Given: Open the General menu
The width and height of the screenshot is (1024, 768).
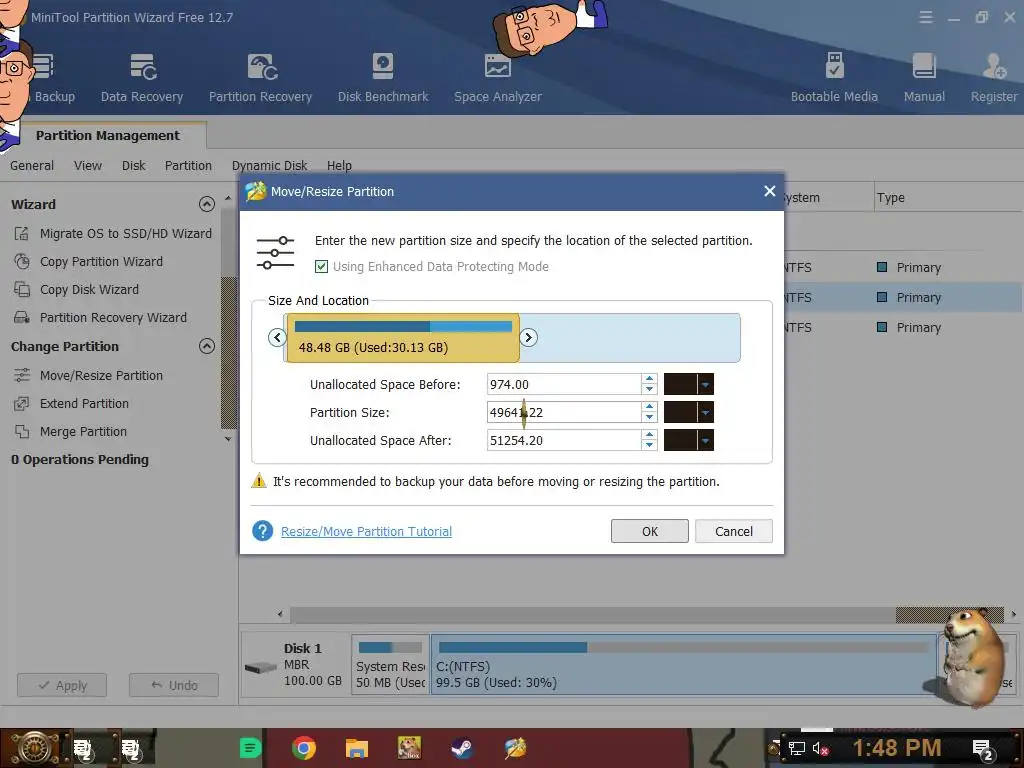Looking at the screenshot, I should [32, 165].
